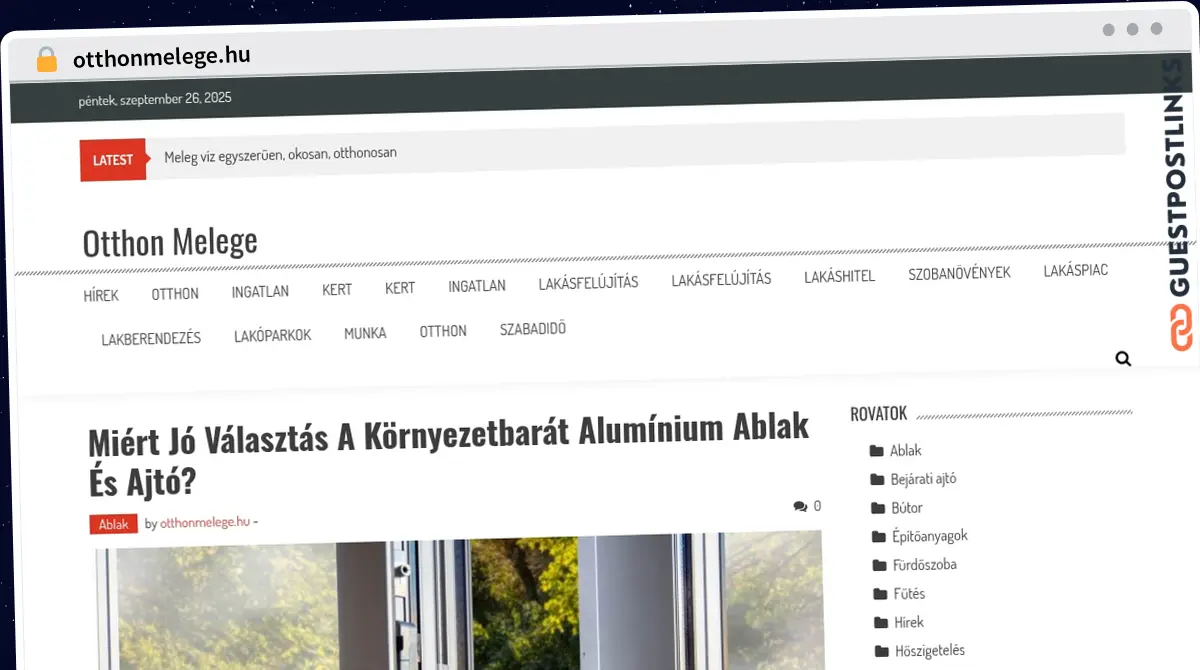Image resolution: width=1200 pixels, height=670 pixels.
Task: Open the Hírek menu item
Action: tap(101, 295)
